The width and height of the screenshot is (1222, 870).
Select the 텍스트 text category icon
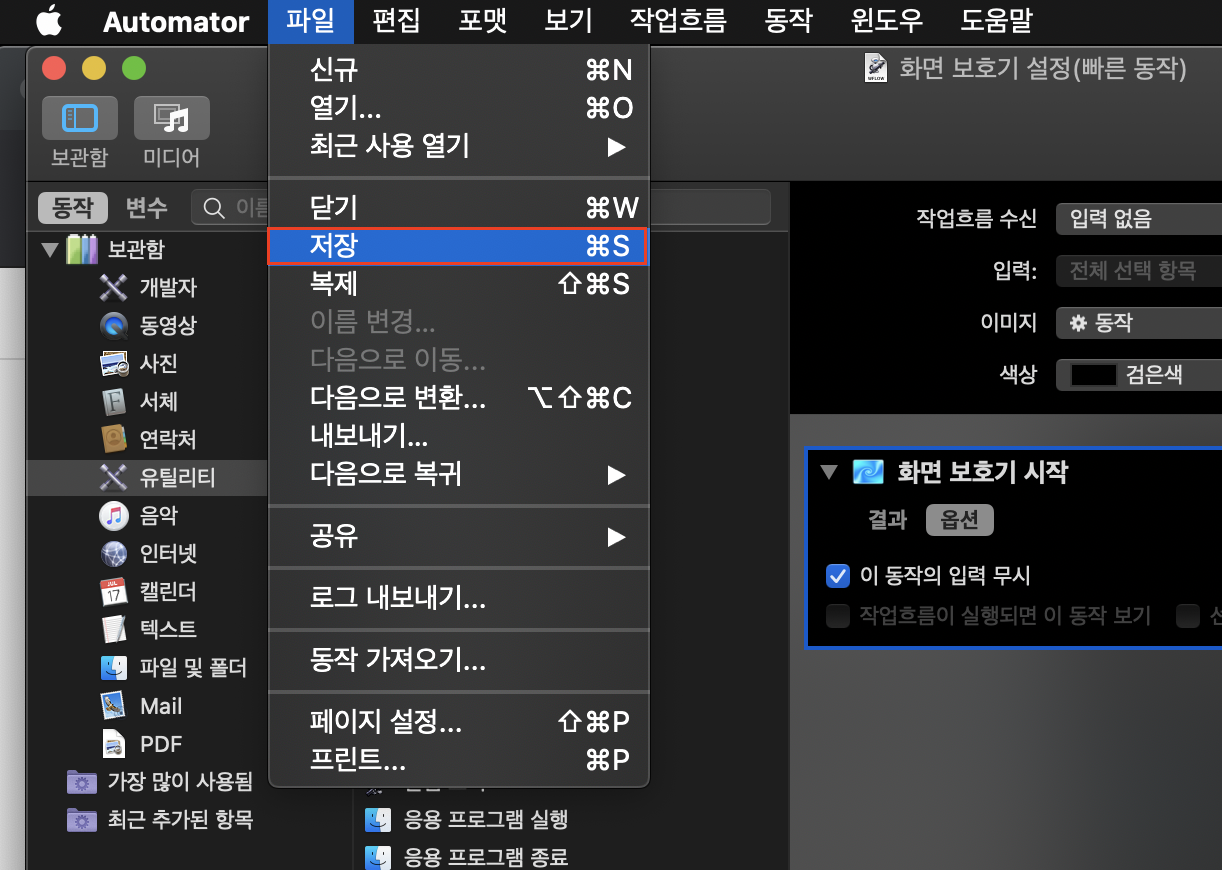[x=114, y=630]
